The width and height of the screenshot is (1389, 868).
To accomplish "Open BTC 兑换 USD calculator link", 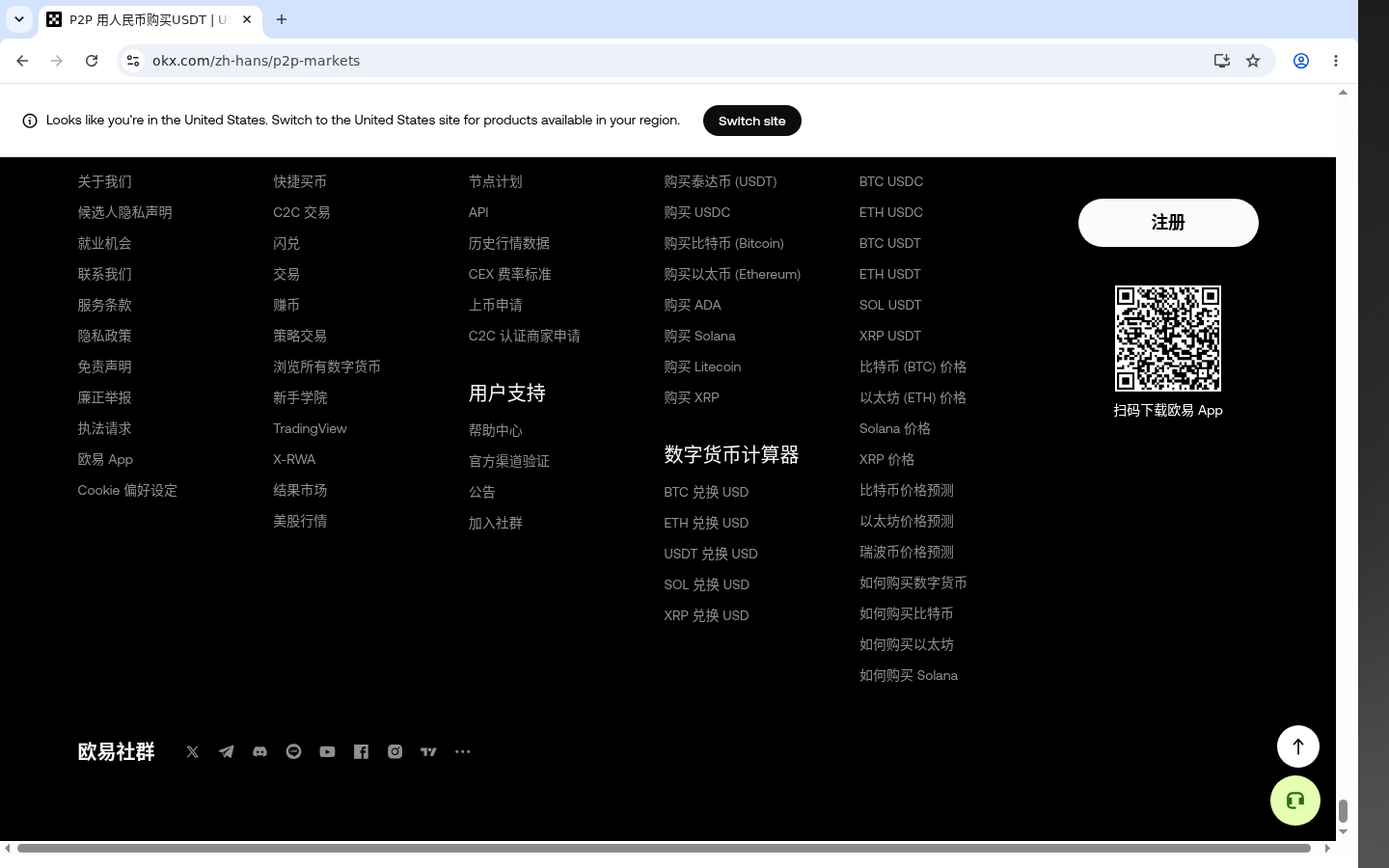I will tap(706, 492).
